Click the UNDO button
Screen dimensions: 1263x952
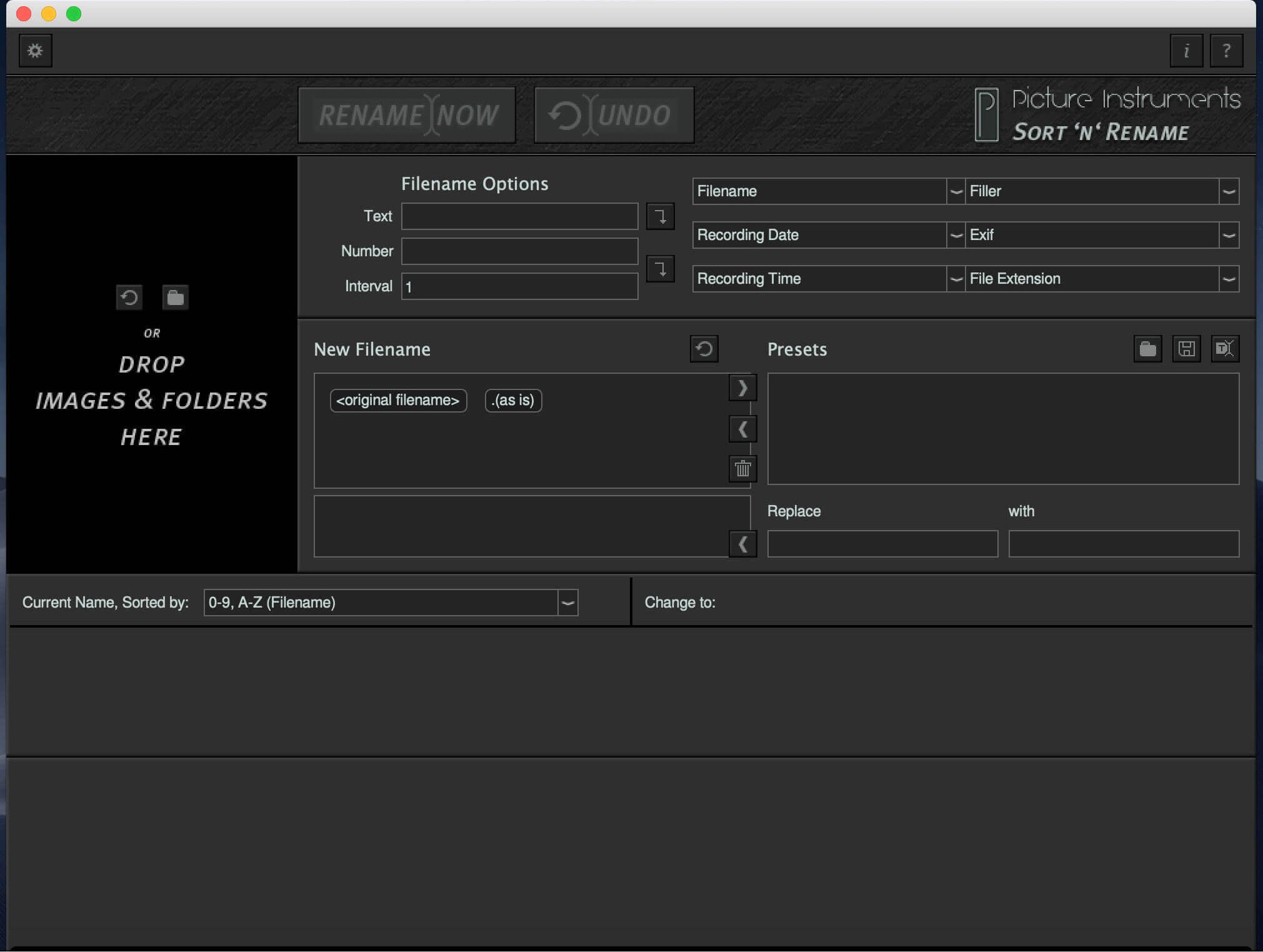tap(614, 115)
